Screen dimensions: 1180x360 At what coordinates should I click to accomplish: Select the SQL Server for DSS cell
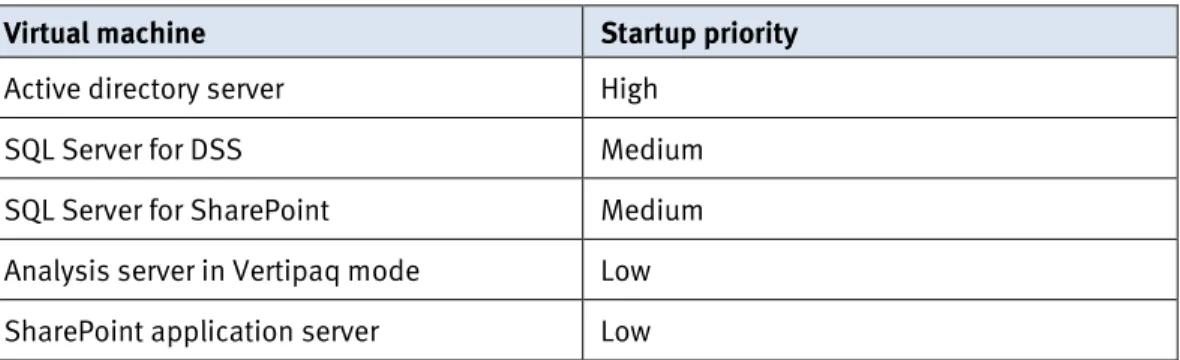[x=290, y=149]
